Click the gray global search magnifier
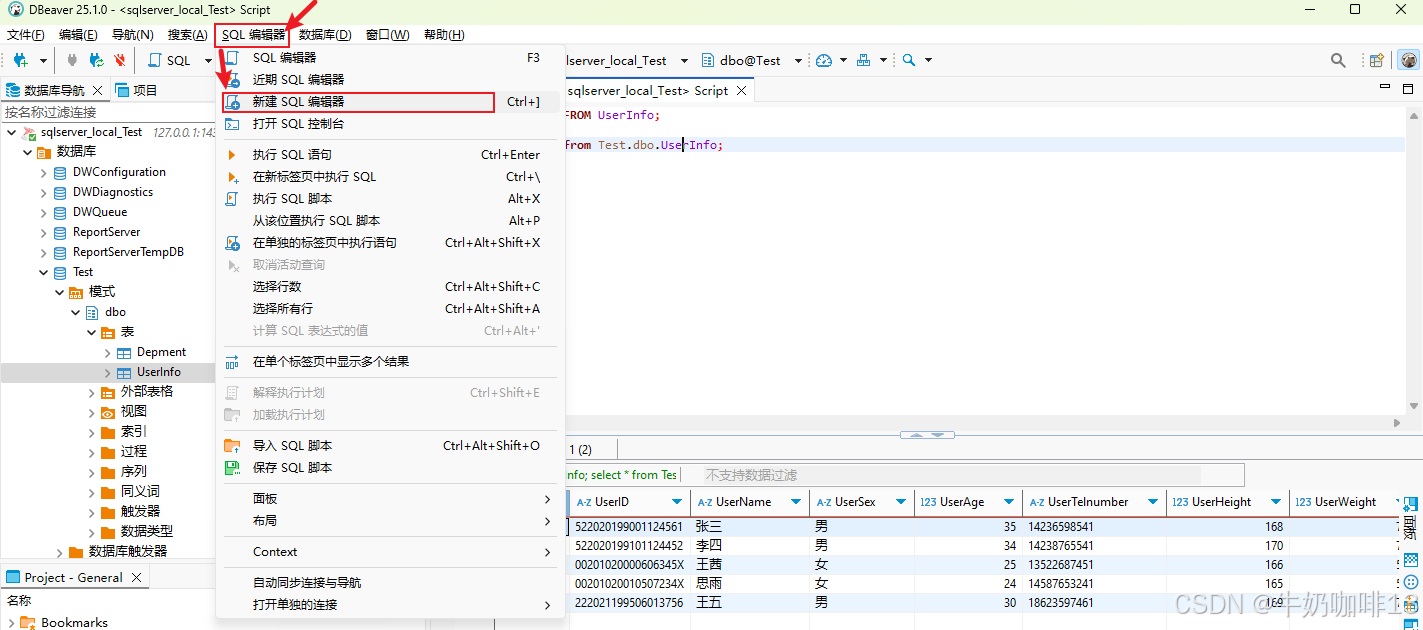The height and width of the screenshot is (630, 1423). 1338,61
